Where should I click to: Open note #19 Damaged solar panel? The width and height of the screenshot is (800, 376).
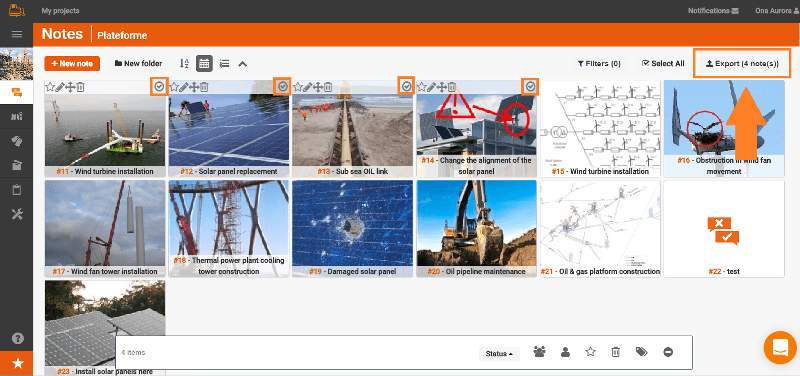[353, 228]
